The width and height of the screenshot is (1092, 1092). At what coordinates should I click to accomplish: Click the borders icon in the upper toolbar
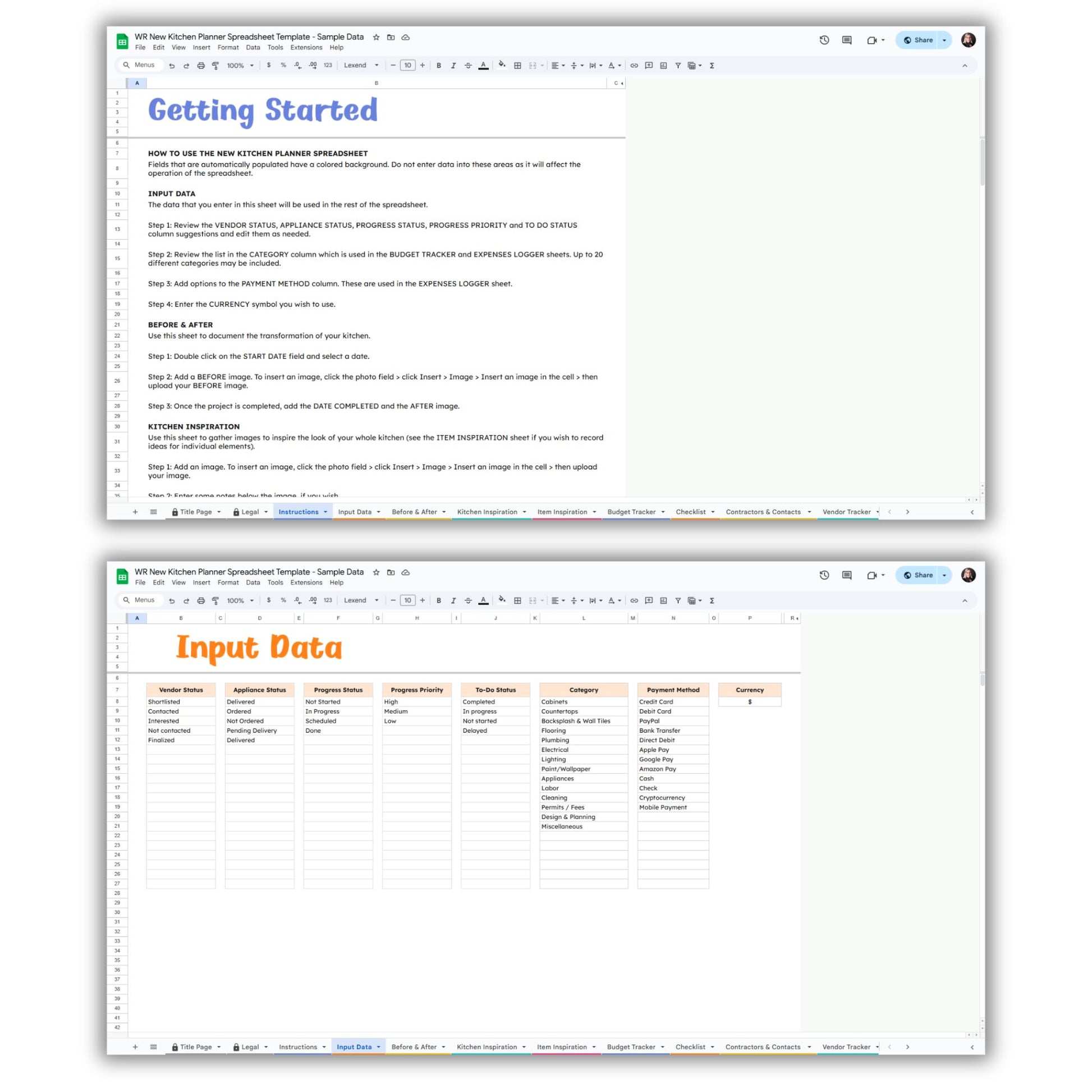pyautogui.click(x=517, y=66)
